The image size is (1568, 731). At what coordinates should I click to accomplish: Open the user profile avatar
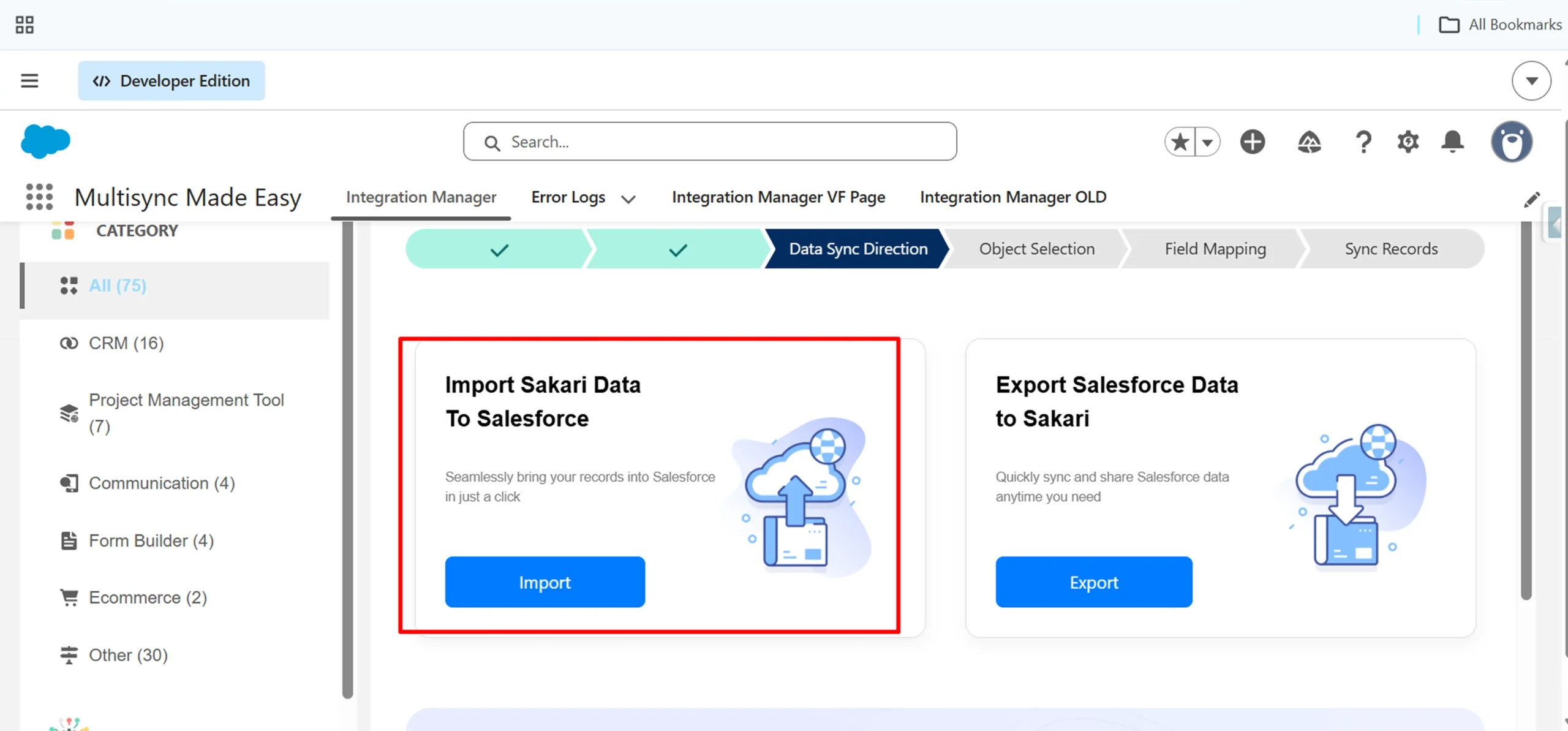(1512, 142)
